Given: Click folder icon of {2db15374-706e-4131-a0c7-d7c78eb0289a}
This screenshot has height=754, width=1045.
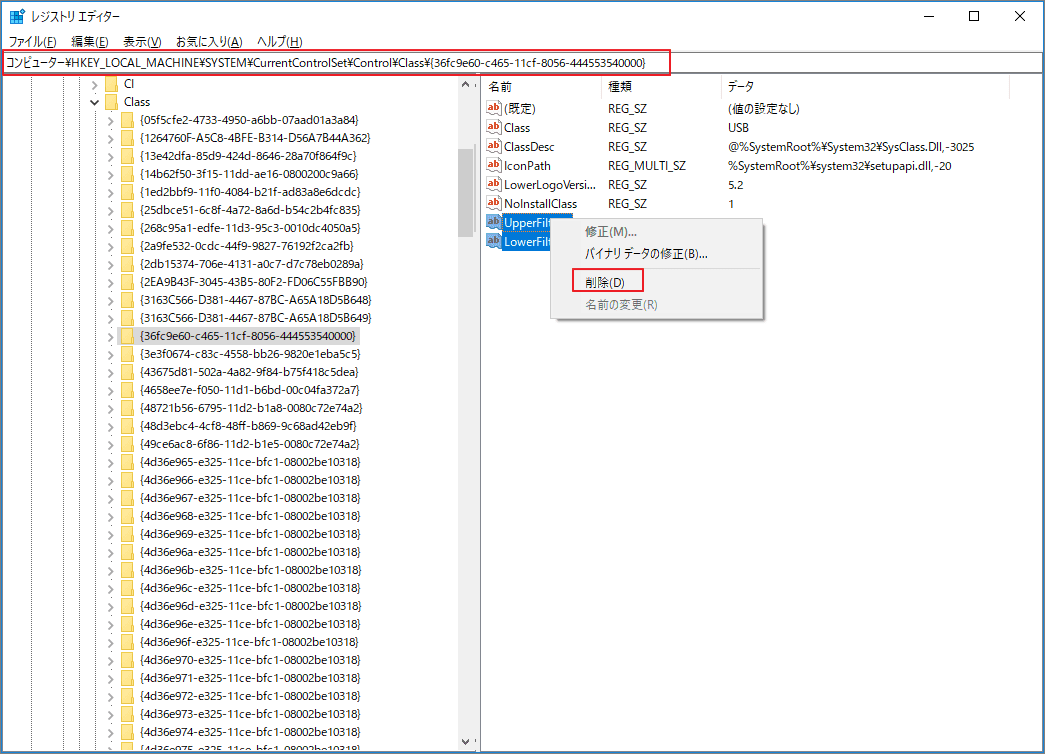Looking at the screenshot, I should 127,264.
